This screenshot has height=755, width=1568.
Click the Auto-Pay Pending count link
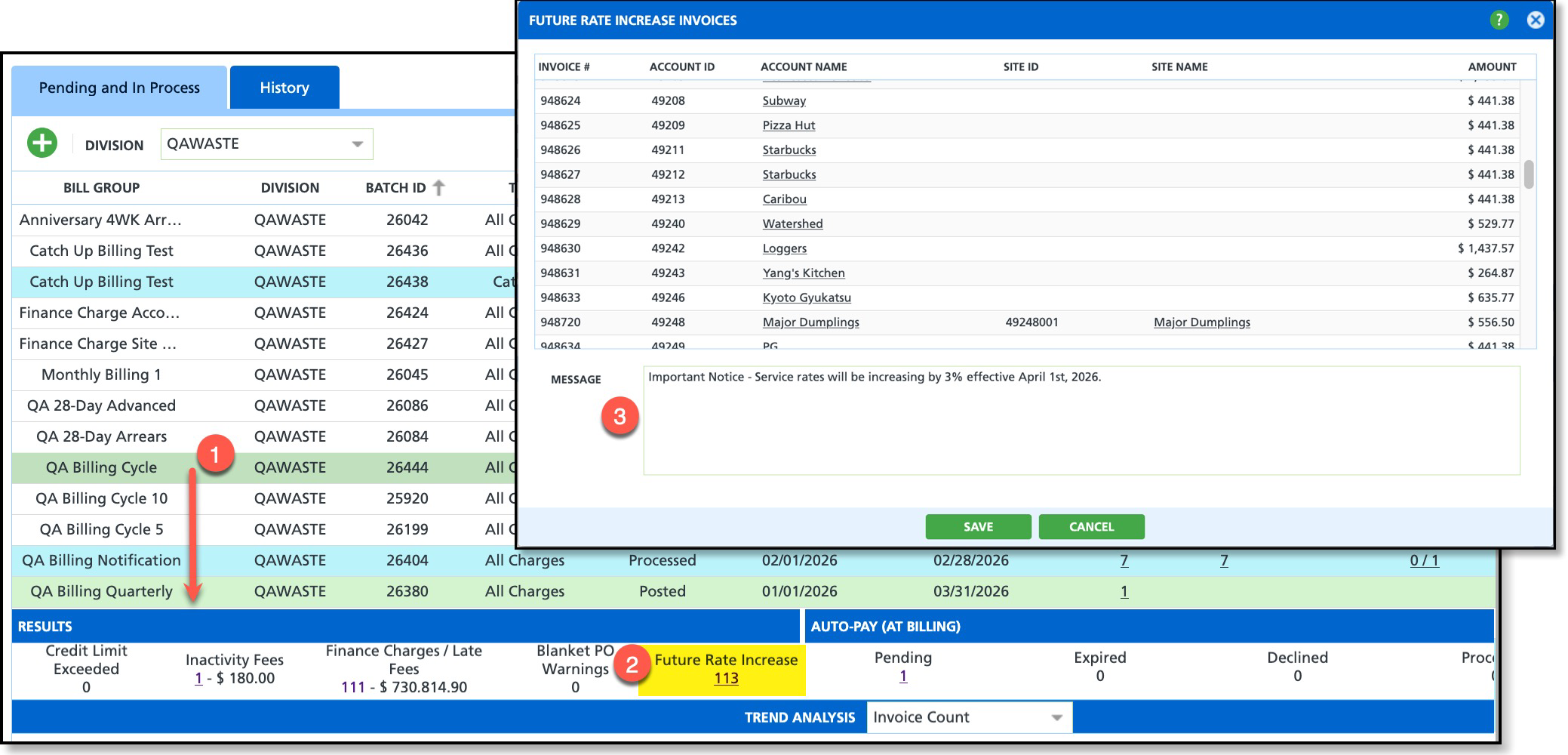point(902,676)
